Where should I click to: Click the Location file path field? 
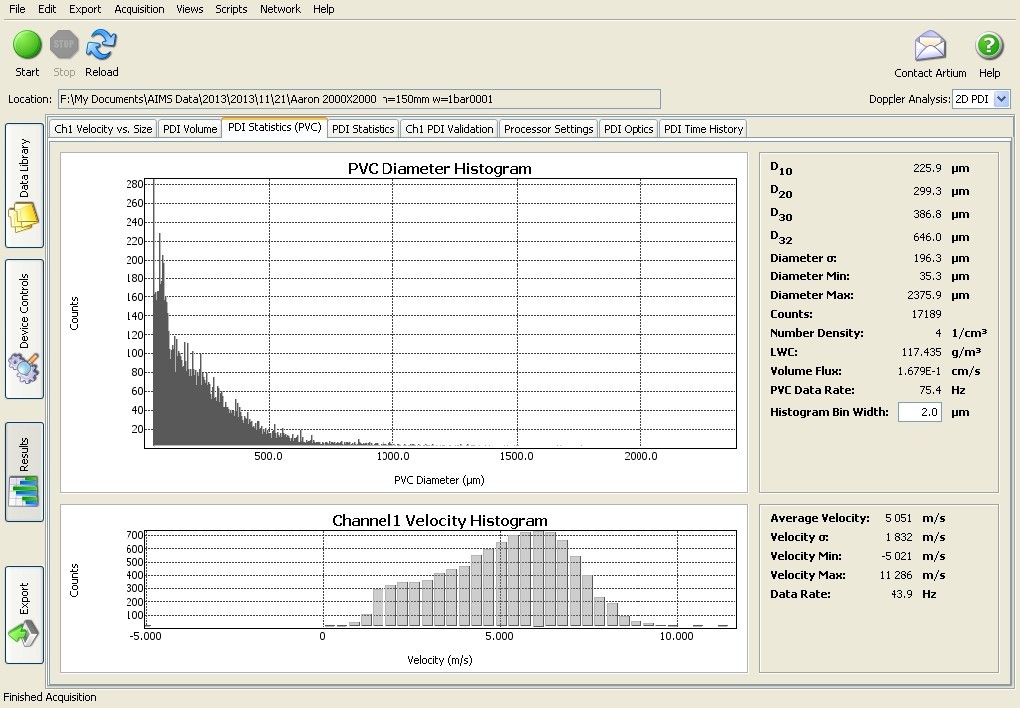pos(358,99)
